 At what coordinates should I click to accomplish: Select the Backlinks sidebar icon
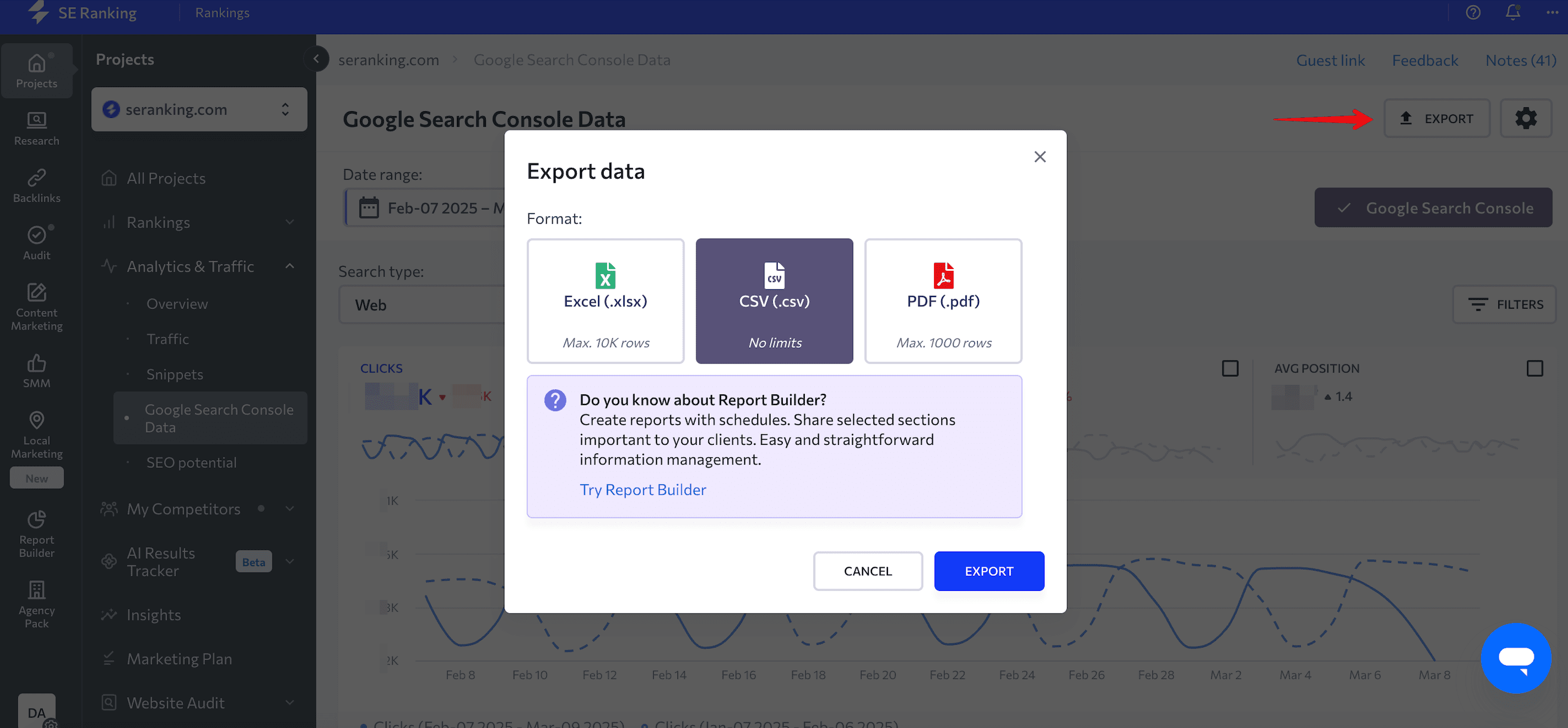point(37,184)
